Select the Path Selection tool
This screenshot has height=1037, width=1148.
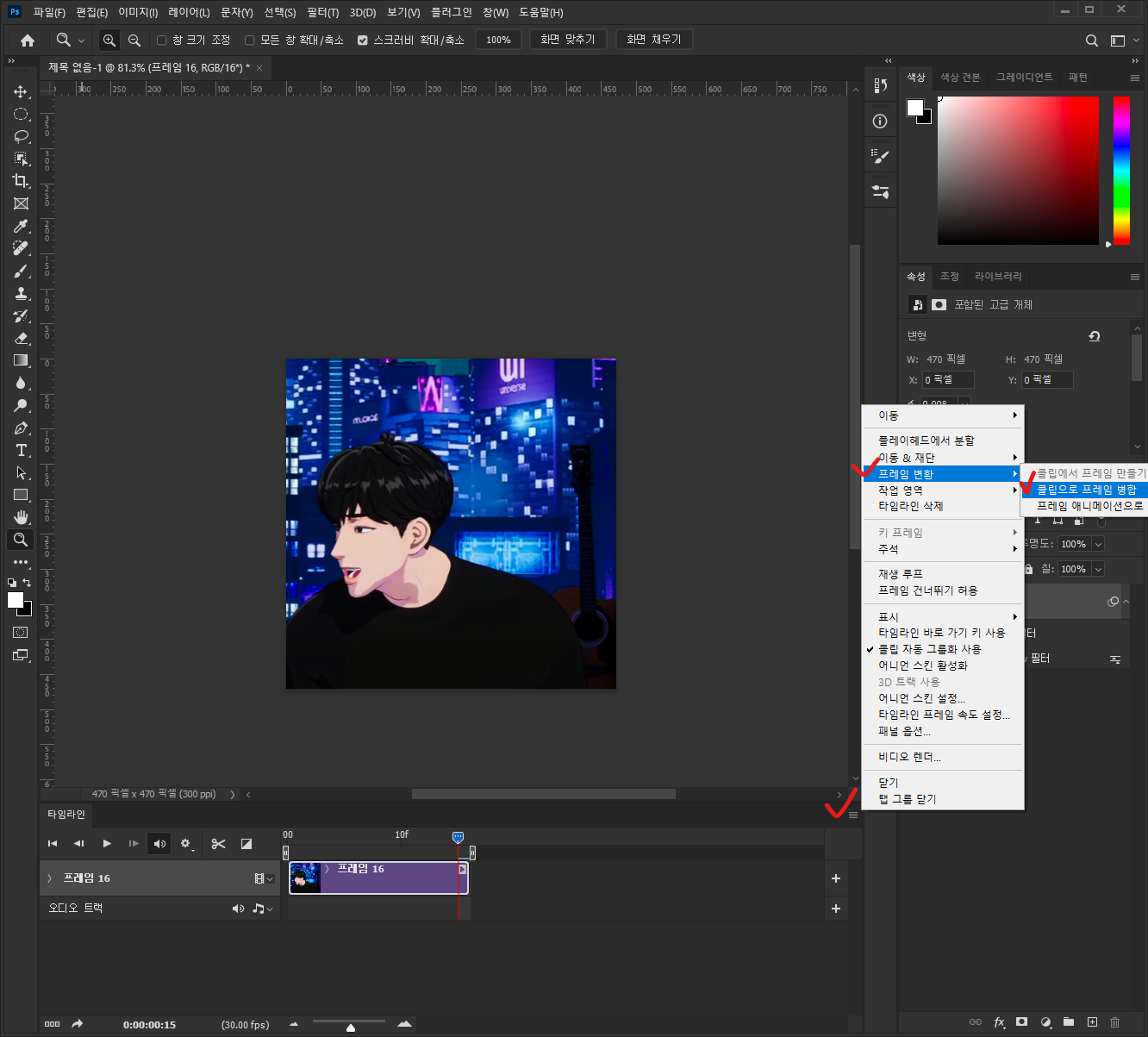[x=21, y=472]
